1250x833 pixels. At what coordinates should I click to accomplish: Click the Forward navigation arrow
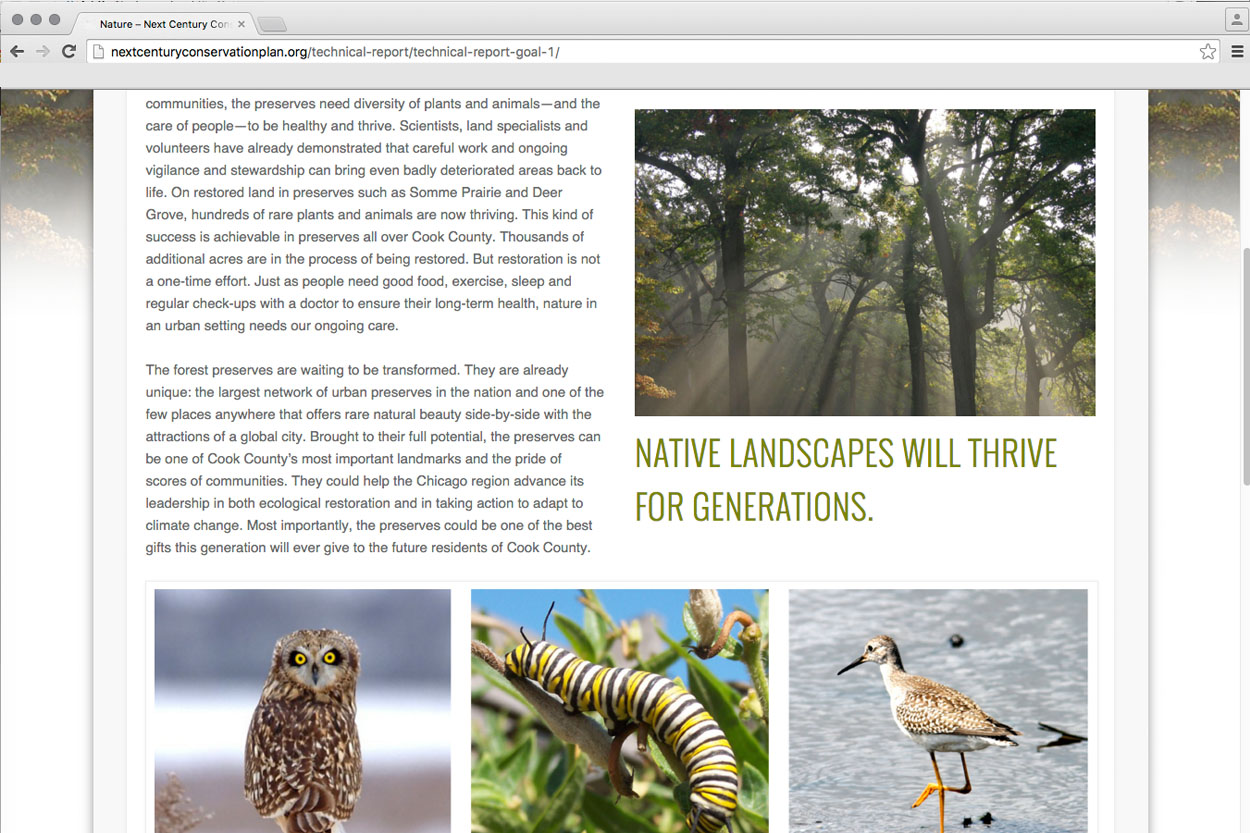click(x=42, y=51)
